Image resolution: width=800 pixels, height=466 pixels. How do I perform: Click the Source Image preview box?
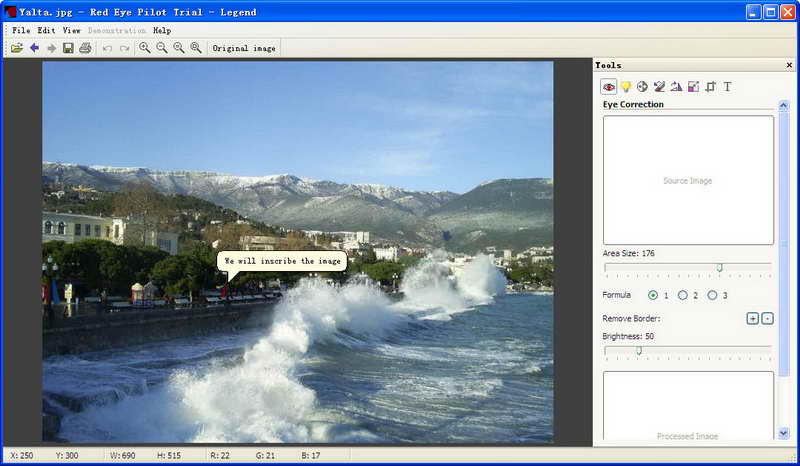(688, 180)
